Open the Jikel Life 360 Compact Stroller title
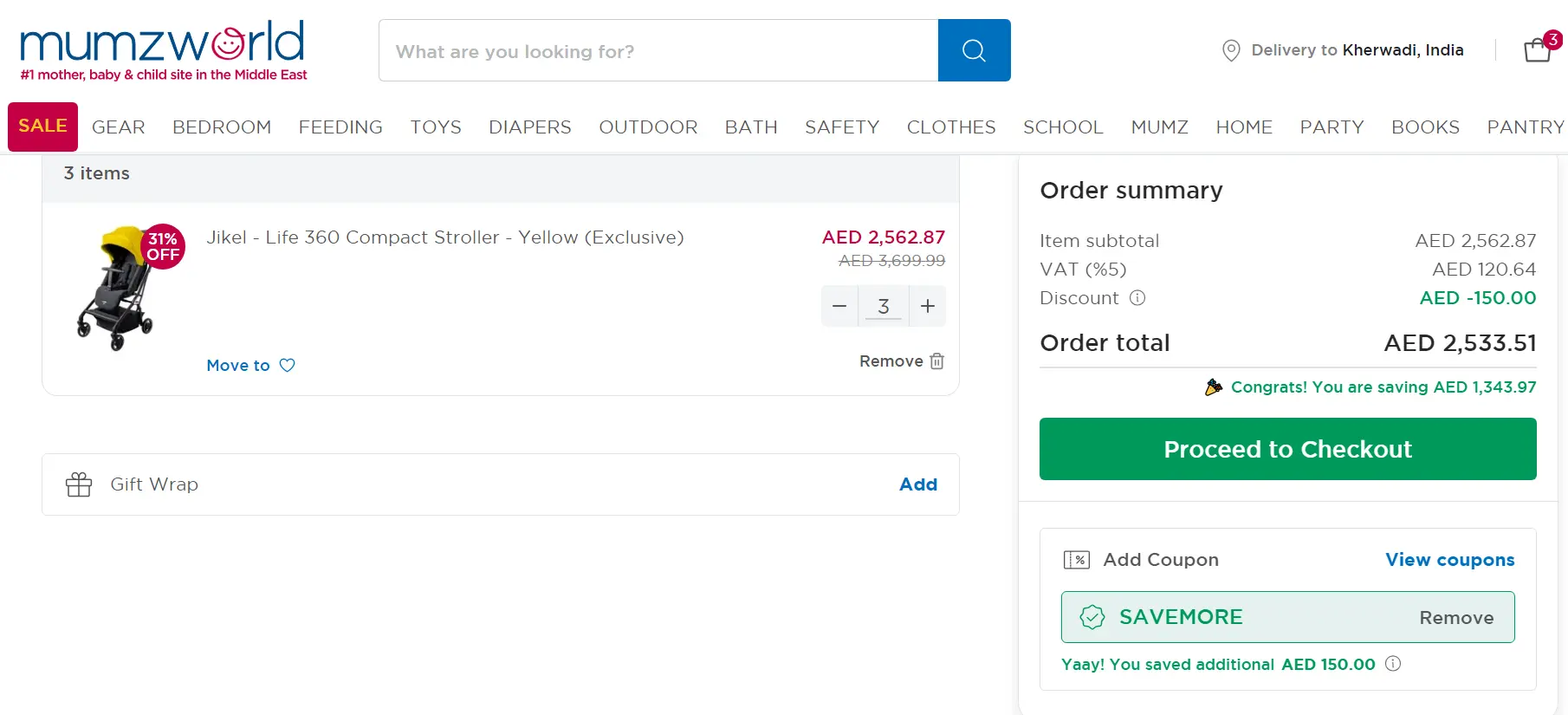 (444, 237)
